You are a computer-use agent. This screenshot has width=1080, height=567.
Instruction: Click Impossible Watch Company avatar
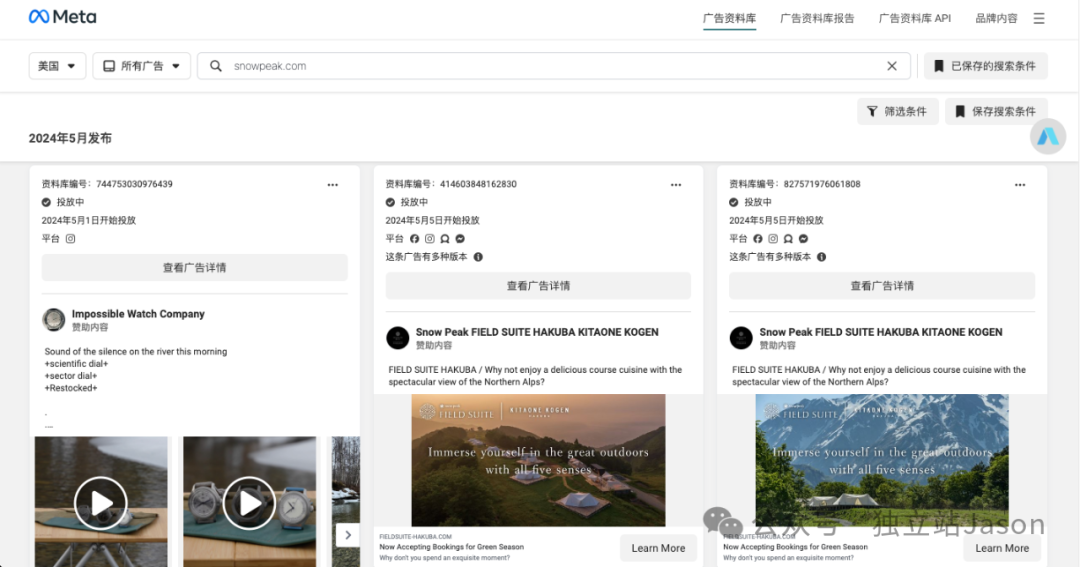click(x=54, y=320)
